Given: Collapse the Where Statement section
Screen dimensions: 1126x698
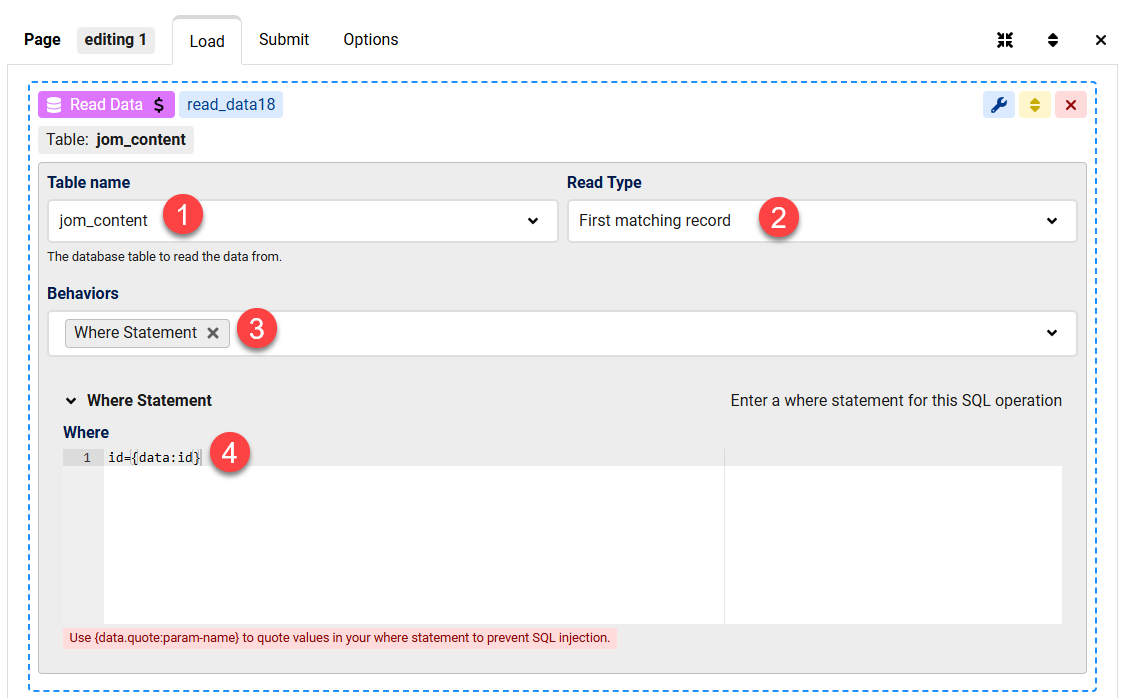Looking at the screenshot, I should pos(71,401).
